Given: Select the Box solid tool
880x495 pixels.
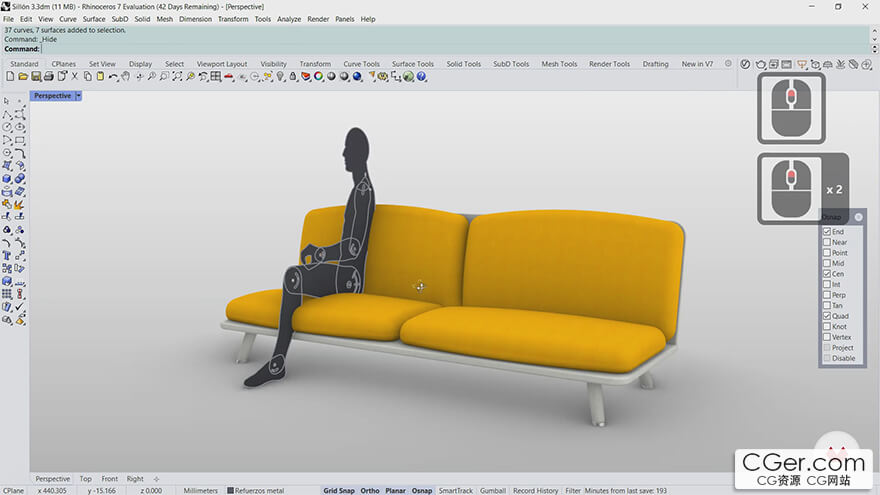Looking at the screenshot, I should click(7, 179).
